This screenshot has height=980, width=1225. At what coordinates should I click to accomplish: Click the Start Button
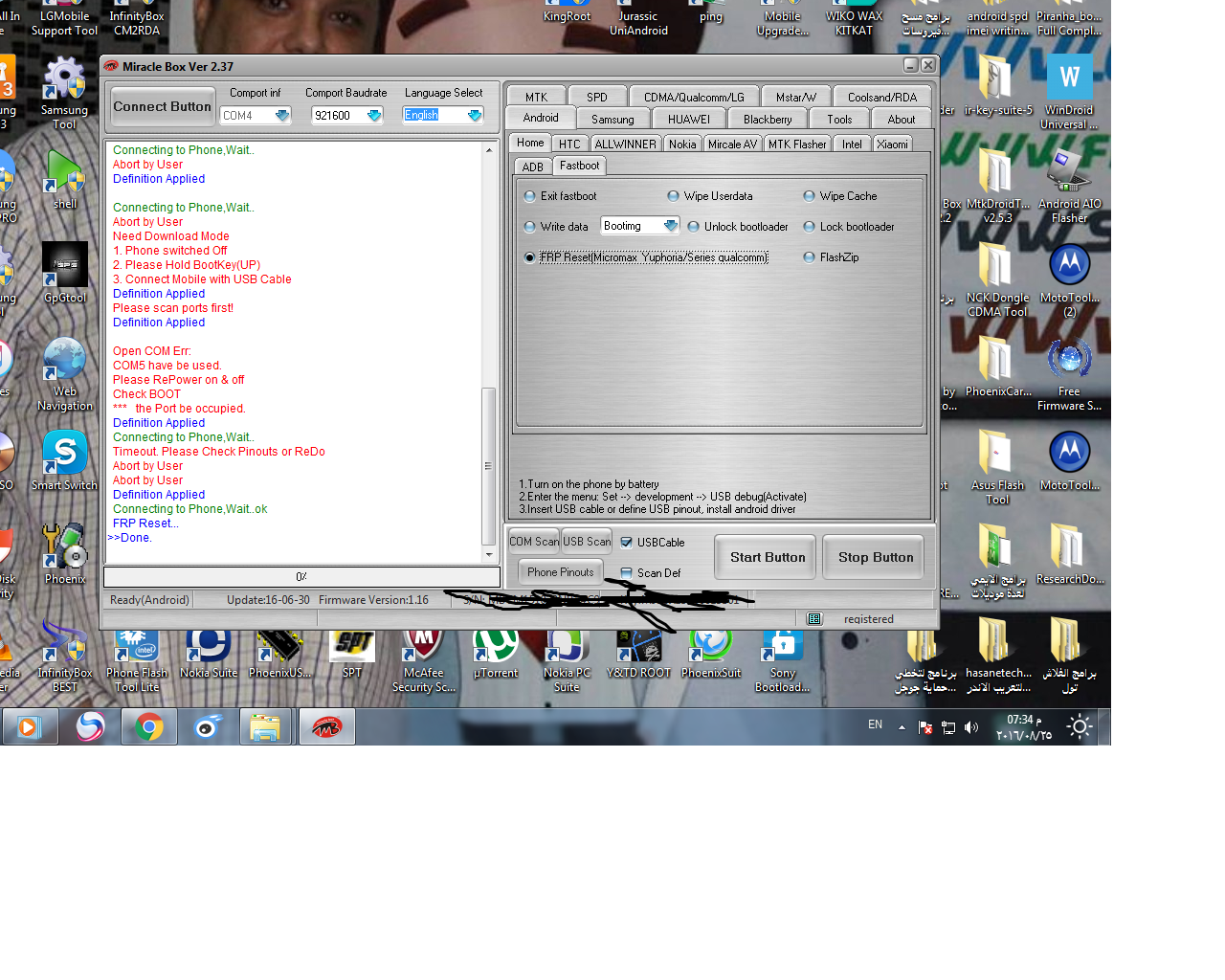click(768, 557)
